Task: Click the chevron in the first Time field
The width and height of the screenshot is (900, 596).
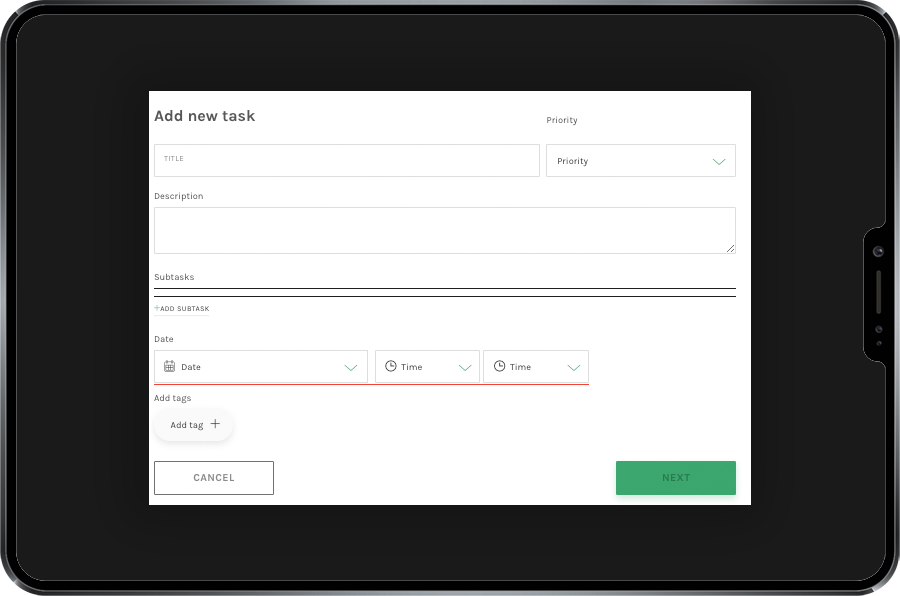Action: click(x=465, y=367)
